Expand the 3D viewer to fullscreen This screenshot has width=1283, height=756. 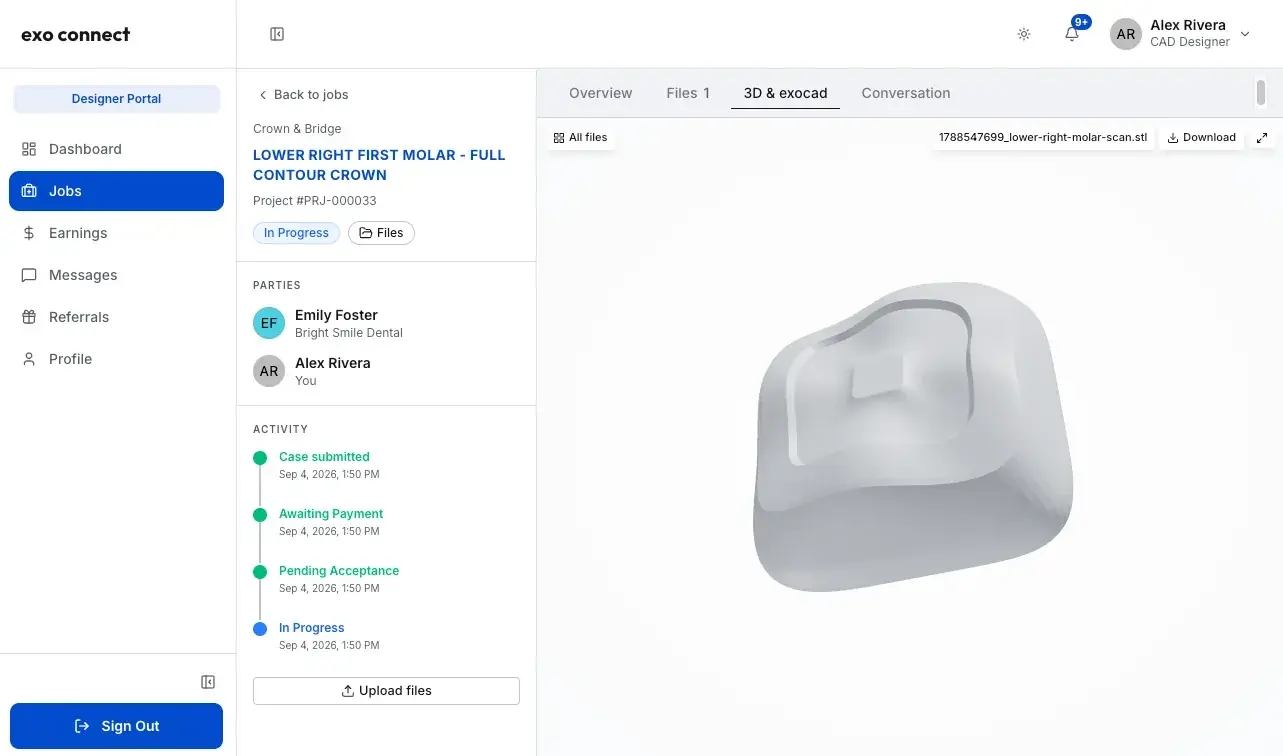pyautogui.click(x=1262, y=138)
